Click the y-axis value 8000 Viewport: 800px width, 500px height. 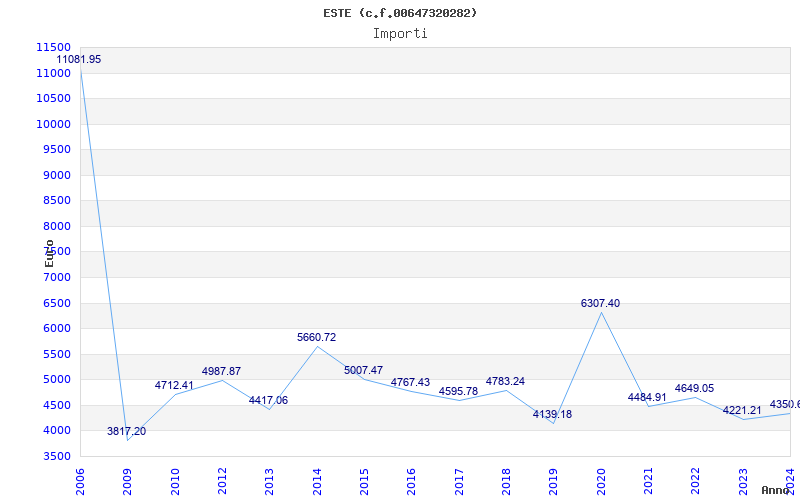57,226
